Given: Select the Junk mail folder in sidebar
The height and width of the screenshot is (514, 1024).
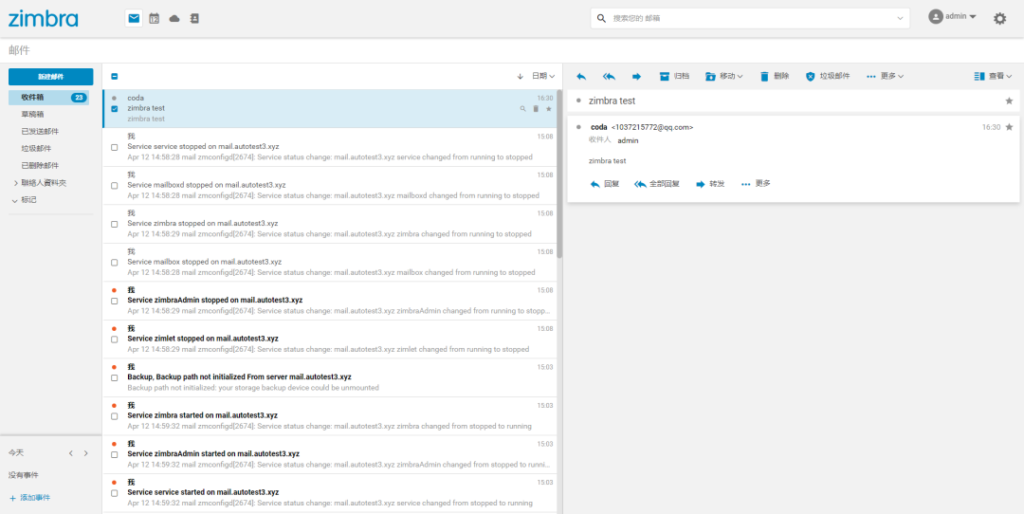Looking at the screenshot, I should [x=36, y=149].
